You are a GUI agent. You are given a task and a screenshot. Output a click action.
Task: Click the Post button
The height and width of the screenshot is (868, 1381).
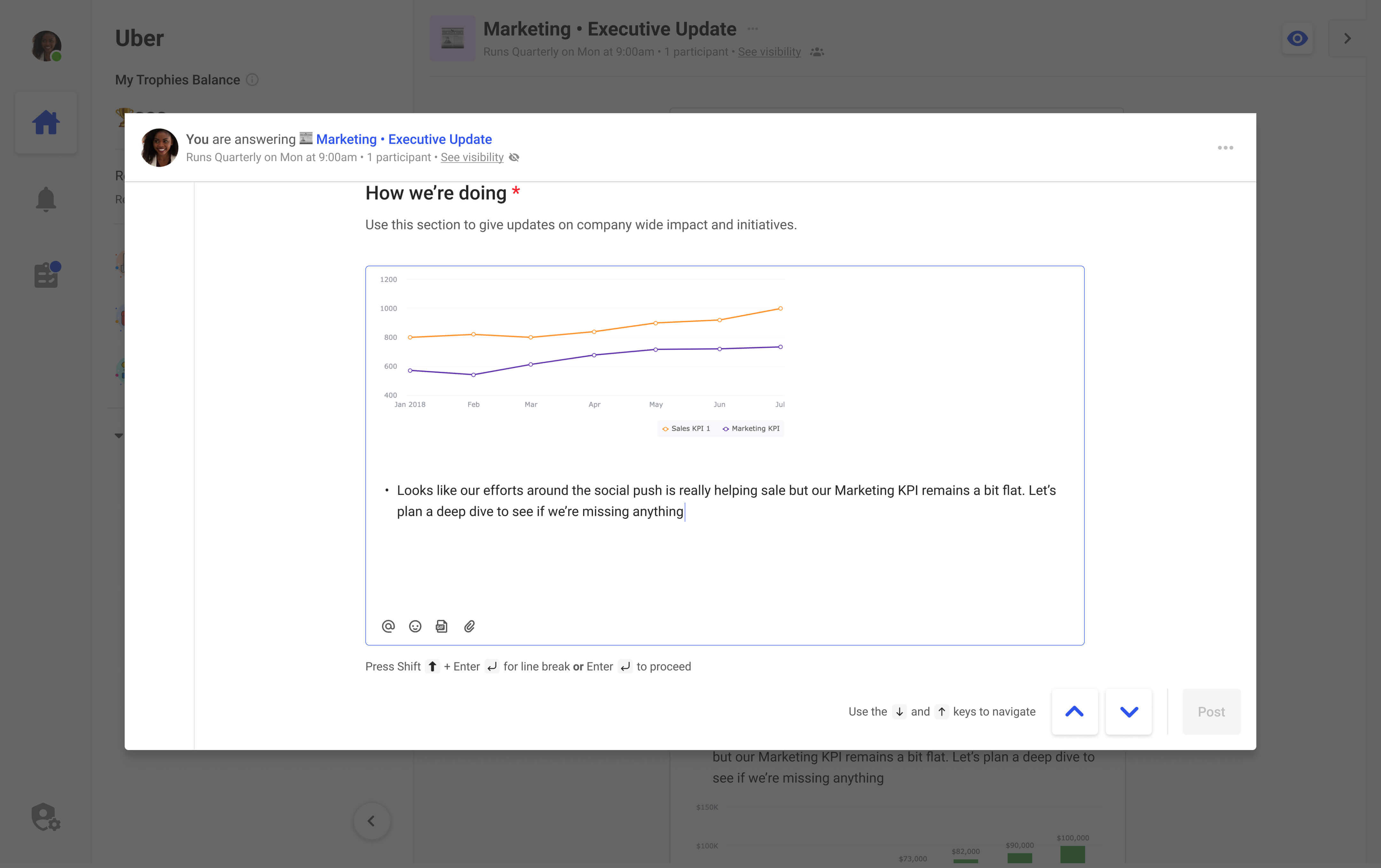(1211, 711)
